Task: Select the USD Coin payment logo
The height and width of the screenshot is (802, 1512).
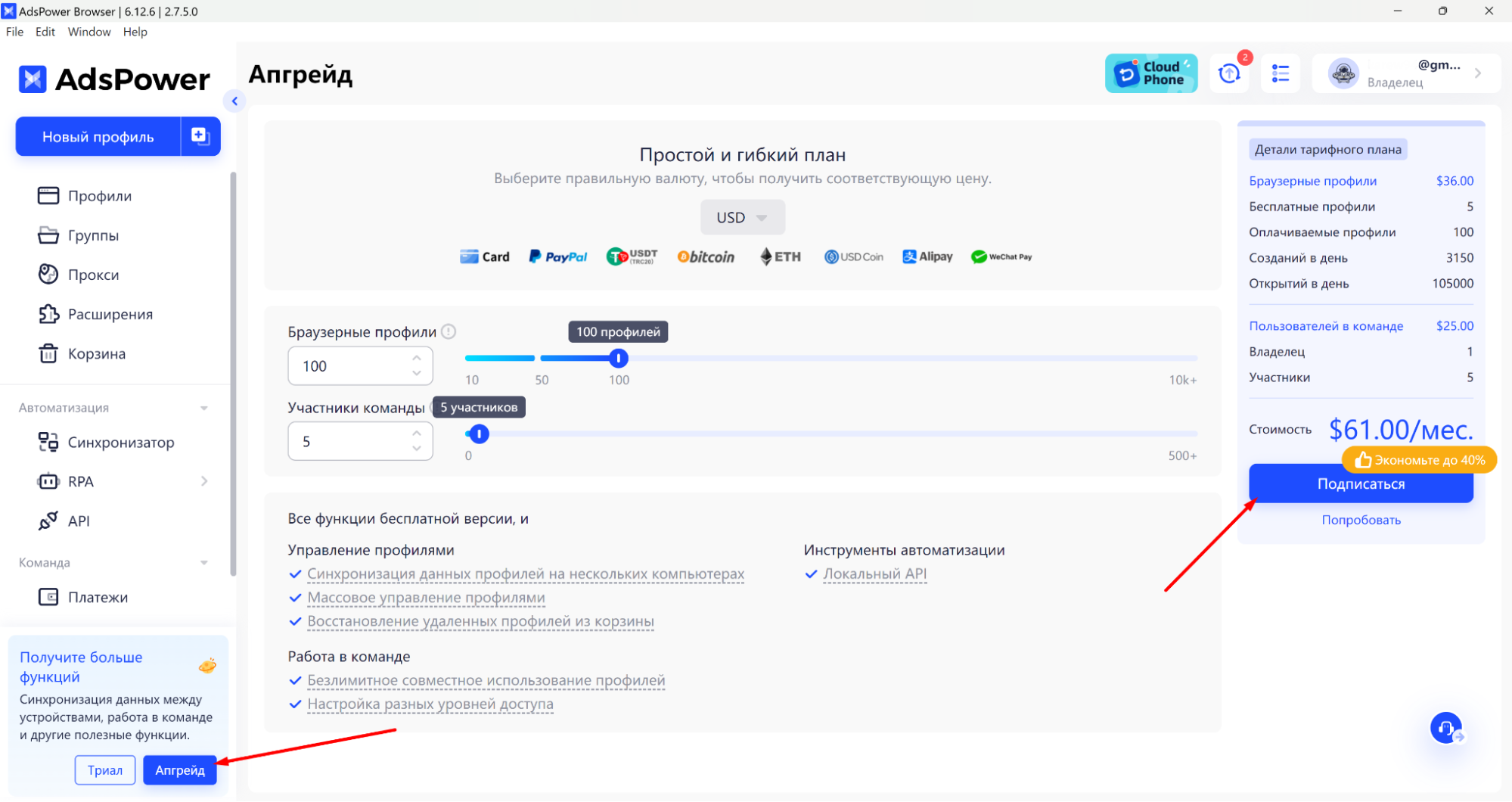Action: 854,256
